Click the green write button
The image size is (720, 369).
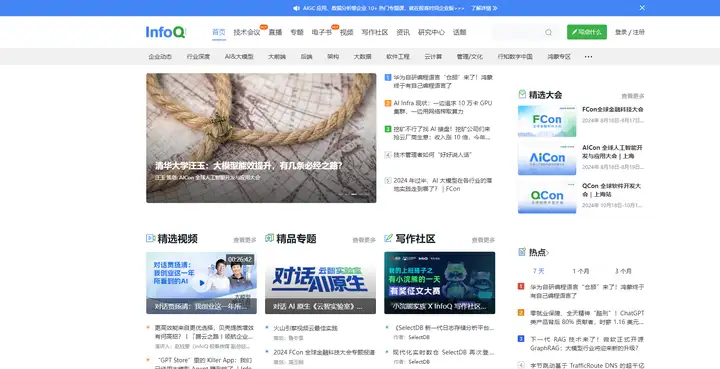click(x=587, y=32)
